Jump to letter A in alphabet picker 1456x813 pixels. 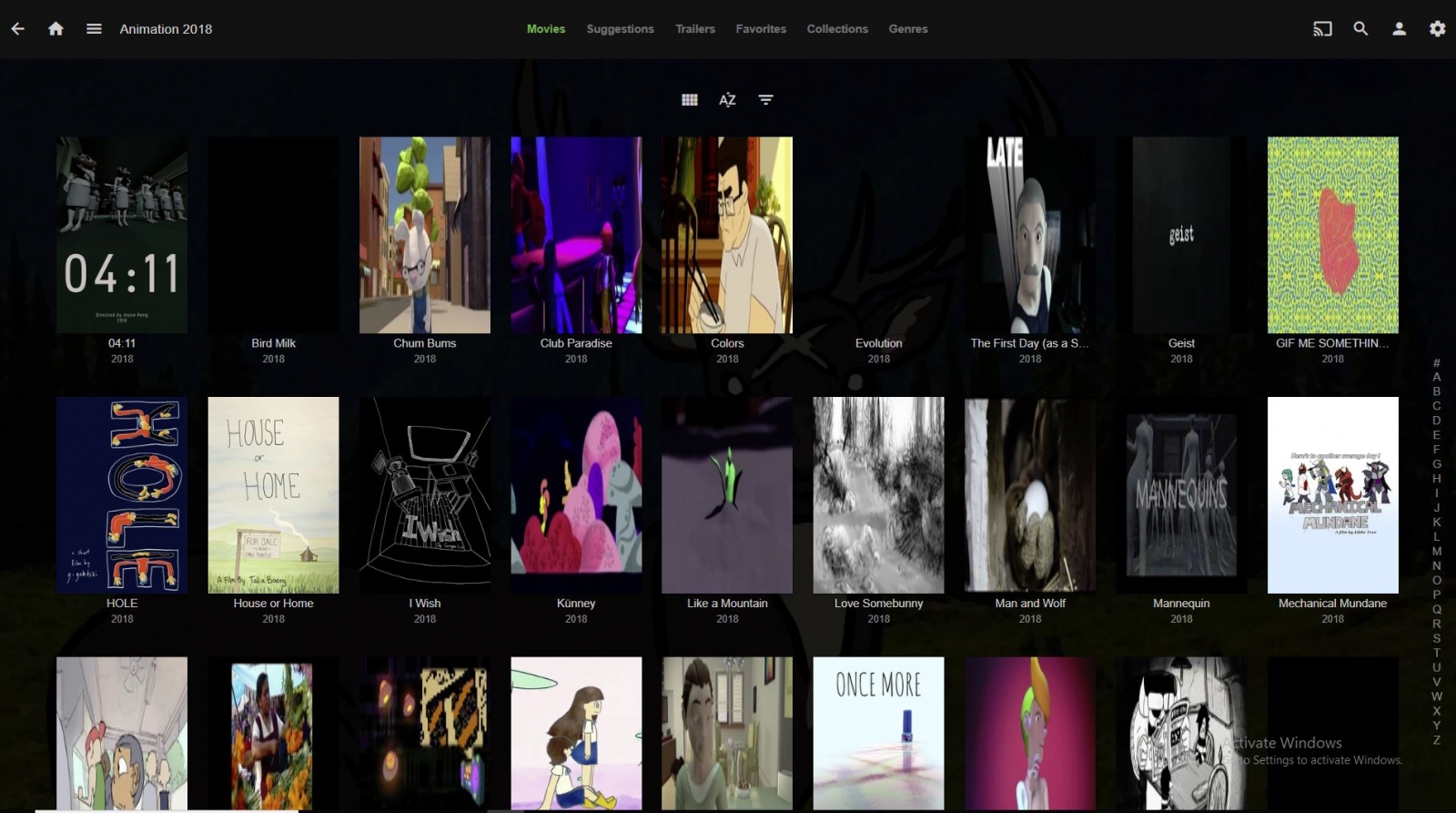(x=1437, y=377)
